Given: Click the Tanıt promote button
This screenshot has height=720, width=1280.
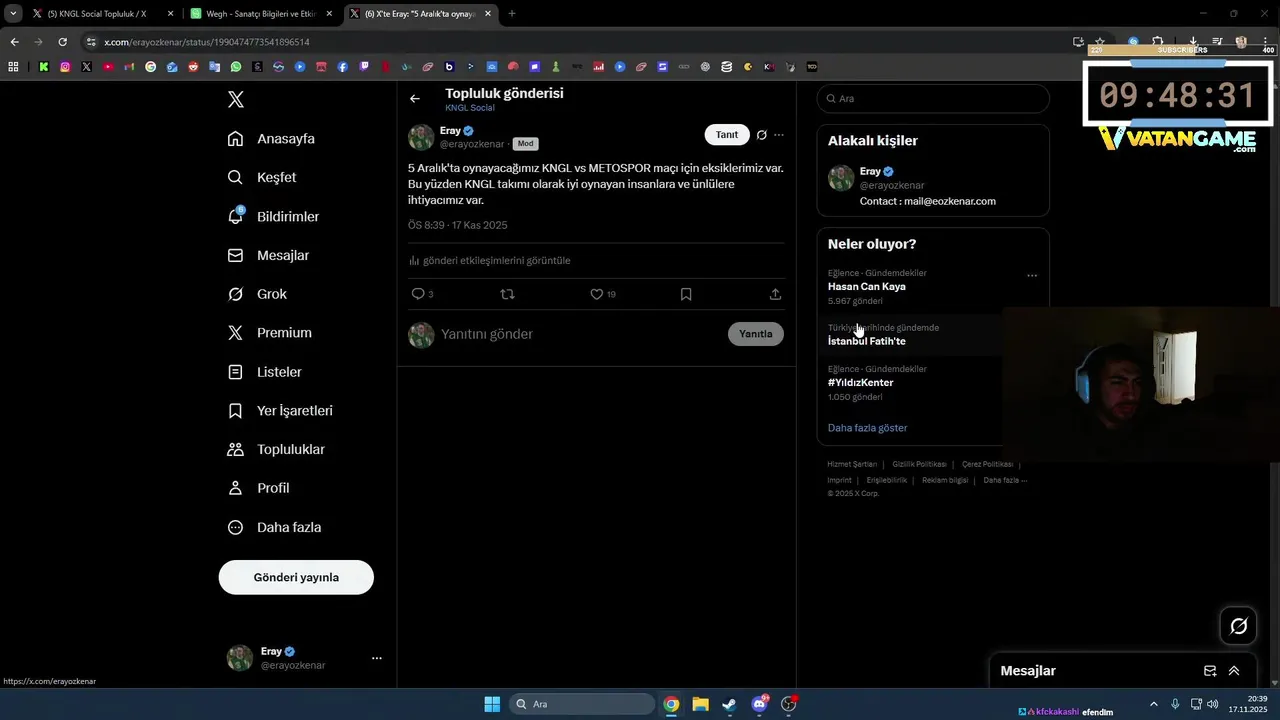Looking at the screenshot, I should tap(727, 135).
